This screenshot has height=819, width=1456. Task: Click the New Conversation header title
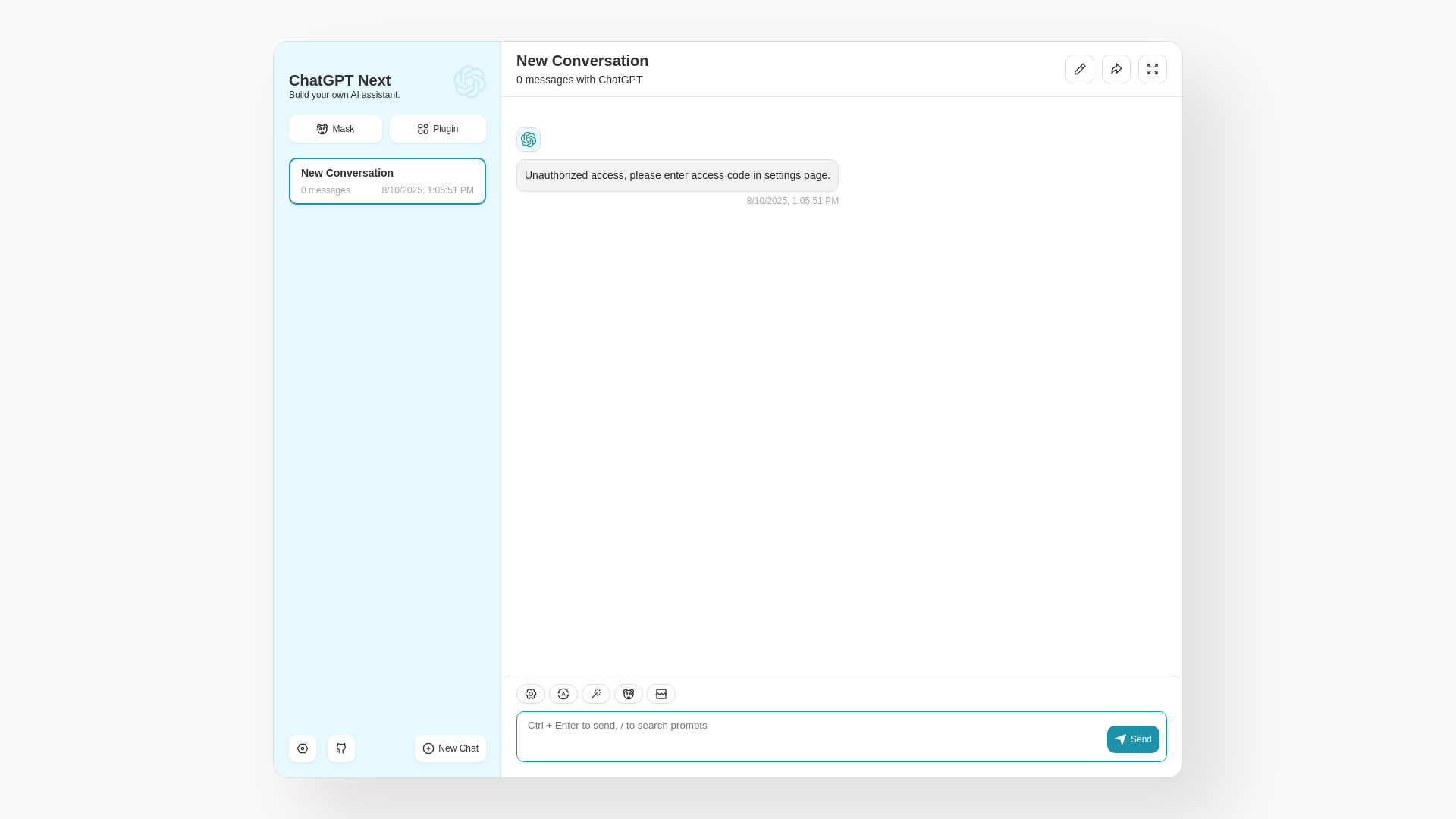[582, 61]
